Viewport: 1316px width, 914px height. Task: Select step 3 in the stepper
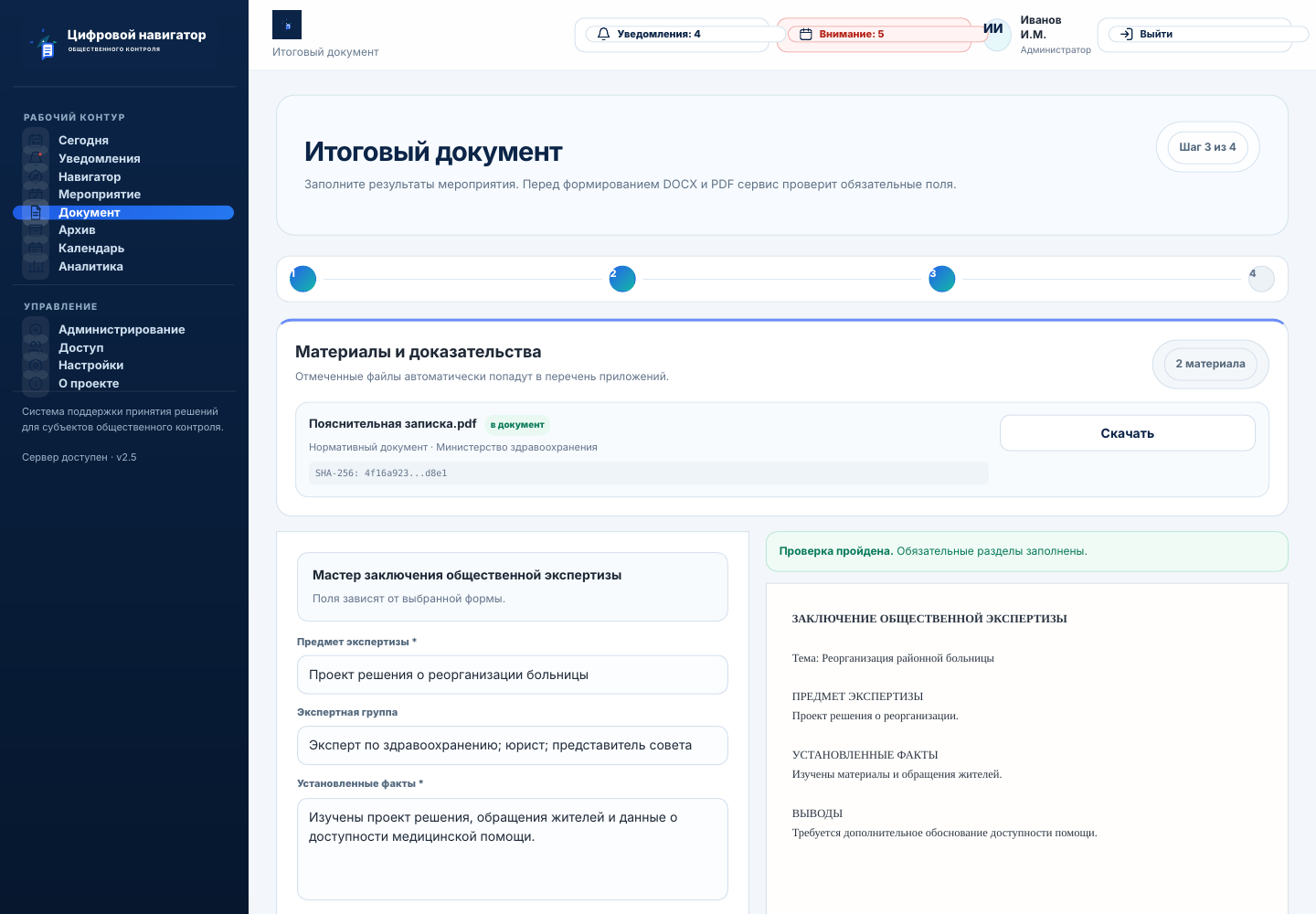click(942, 279)
